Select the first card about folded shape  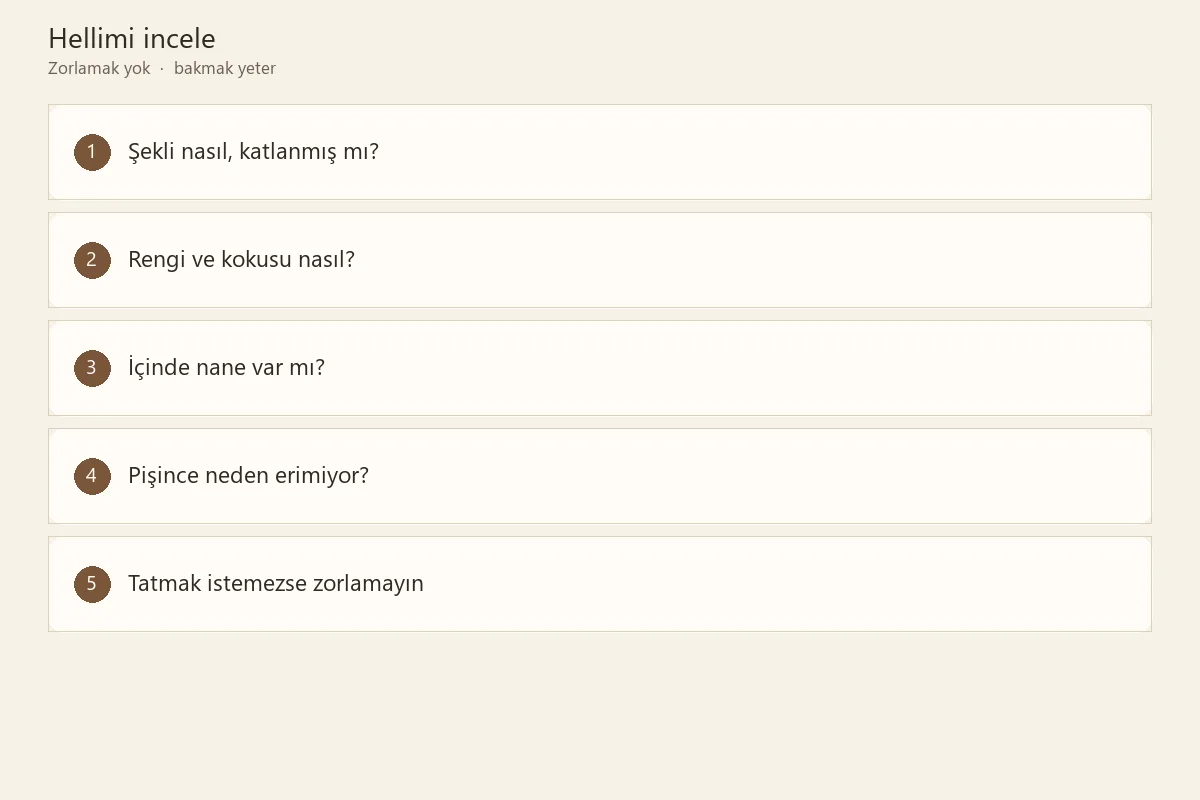click(600, 152)
